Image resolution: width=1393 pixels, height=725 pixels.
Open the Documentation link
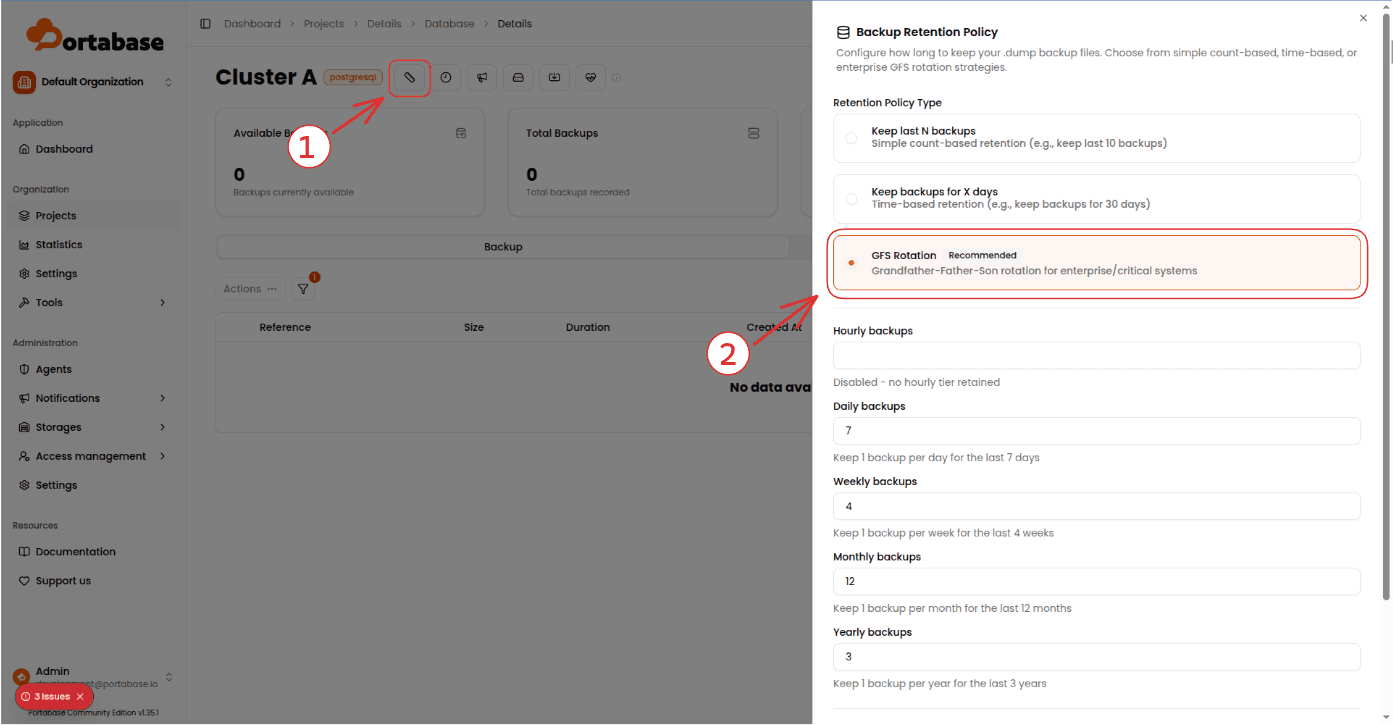(x=92, y=551)
